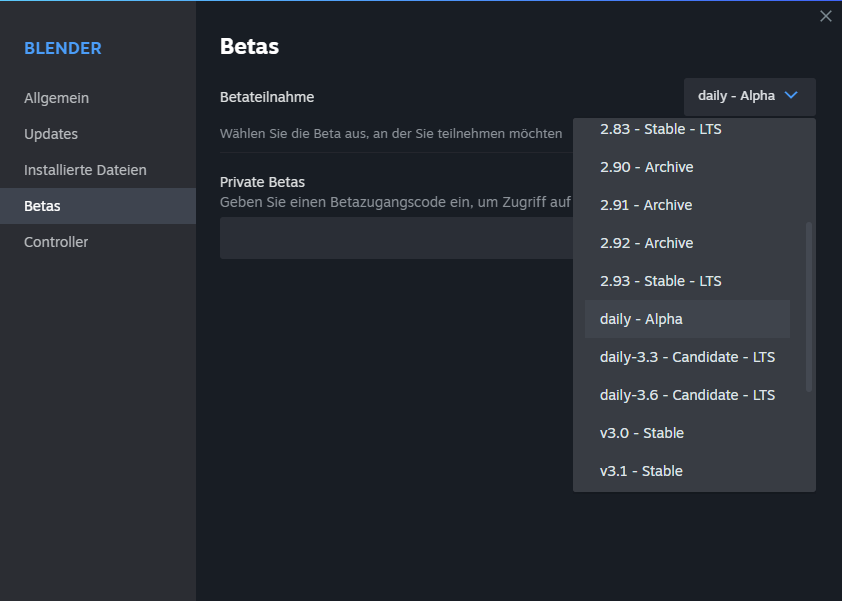The image size is (842, 601).
Task: Click the dropdown chevron arrow icon
Action: click(791, 96)
